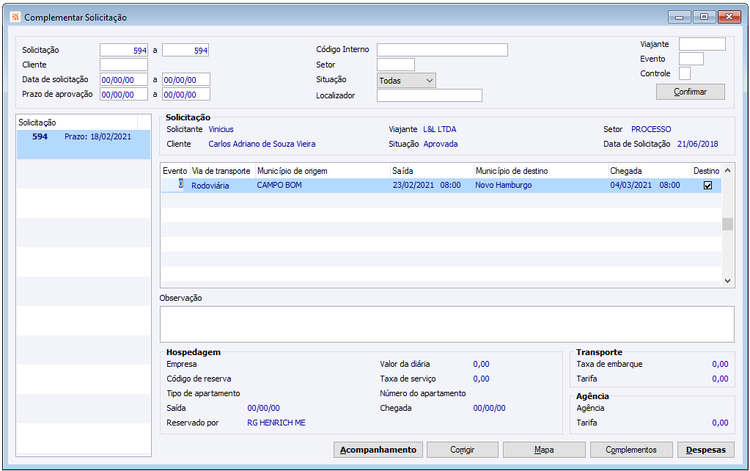Open the Situação dropdown showing Todas
This screenshot has height=471, width=750.
coord(407,80)
